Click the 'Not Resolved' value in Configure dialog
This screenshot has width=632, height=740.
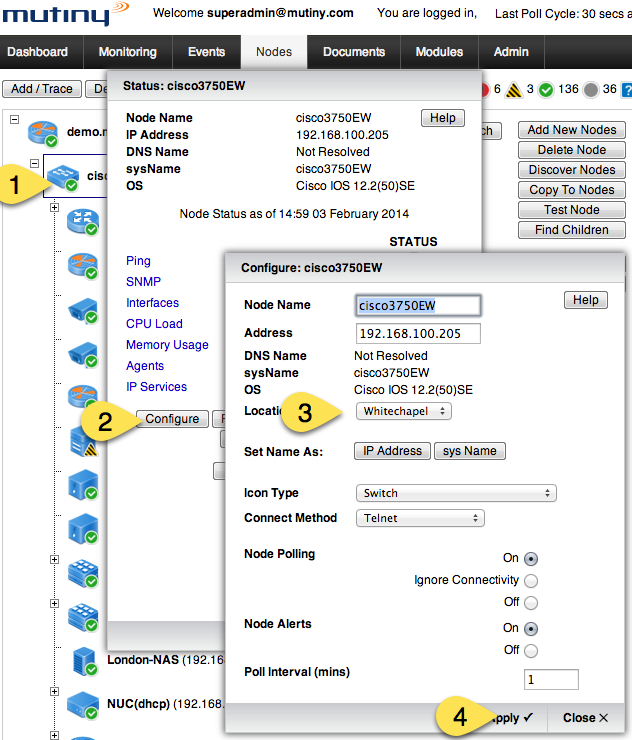pos(391,356)
